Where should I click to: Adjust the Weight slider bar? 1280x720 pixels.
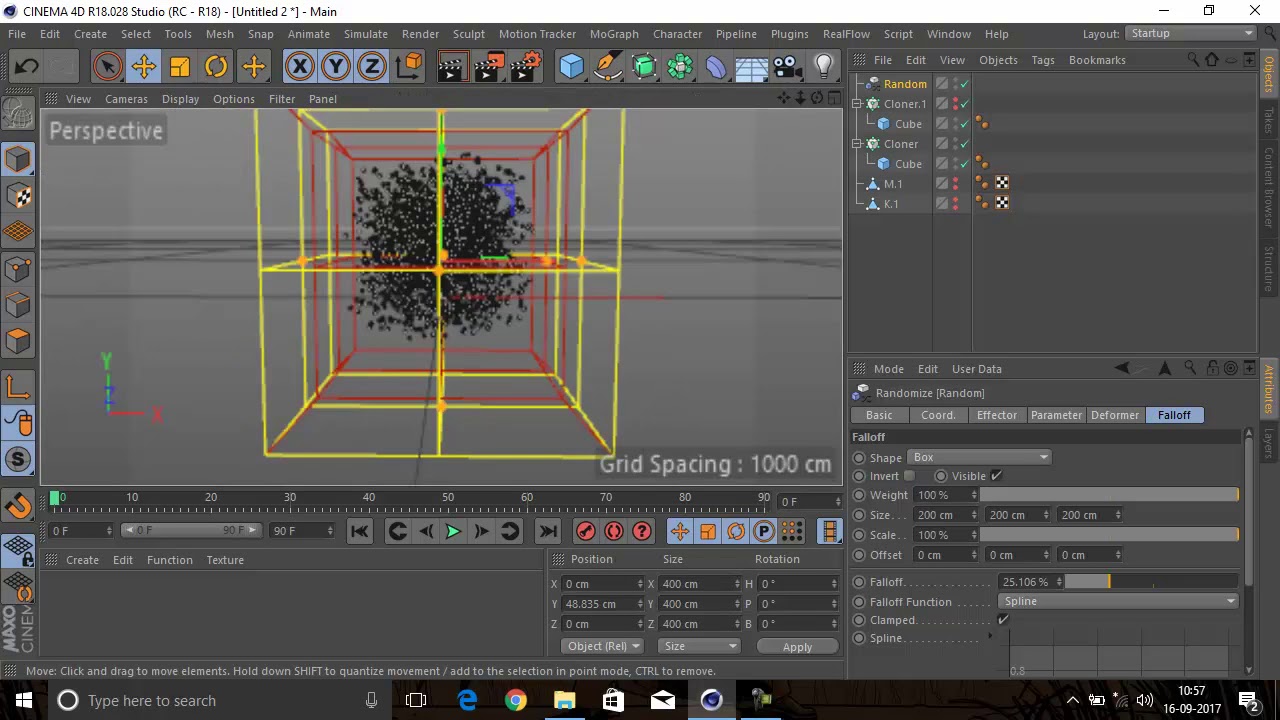(x=1109, y=495)
